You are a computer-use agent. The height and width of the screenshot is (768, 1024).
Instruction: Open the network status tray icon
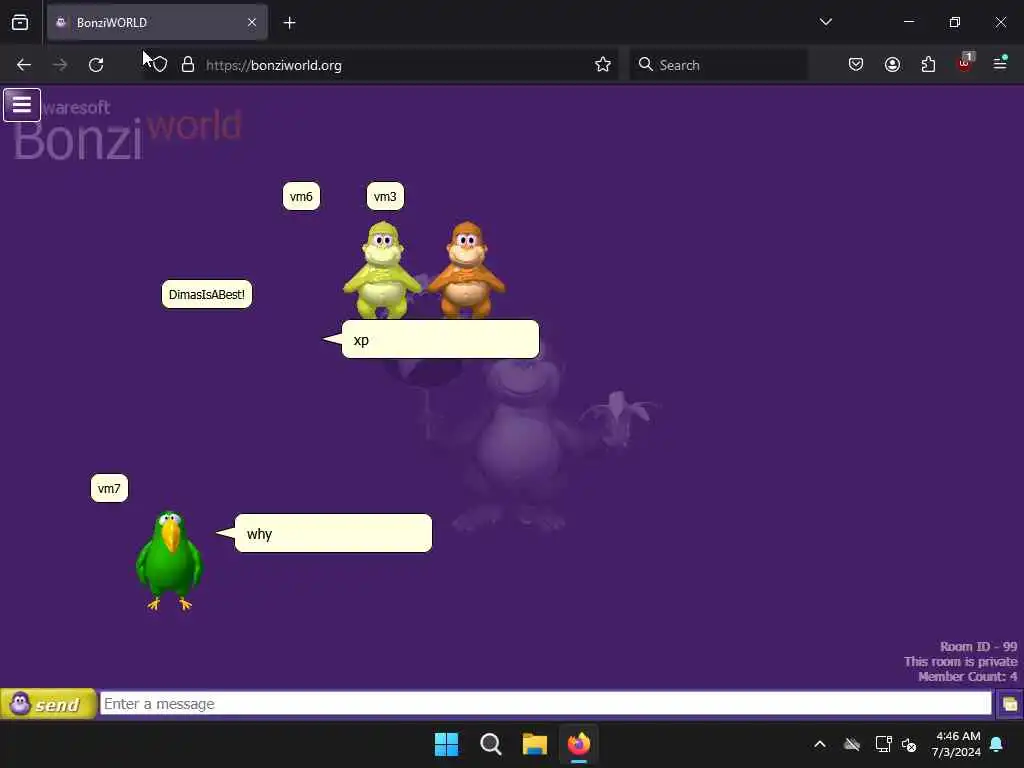[x=883, y=744]
